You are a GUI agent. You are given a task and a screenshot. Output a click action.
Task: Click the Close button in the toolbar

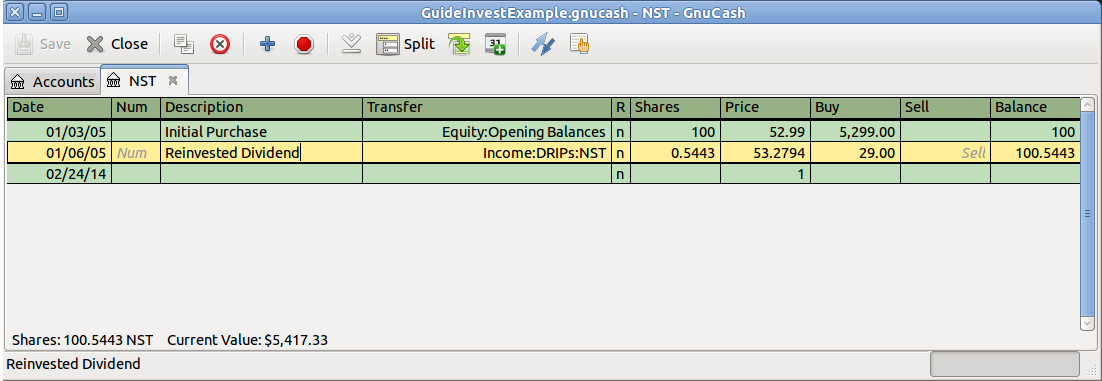117,44
